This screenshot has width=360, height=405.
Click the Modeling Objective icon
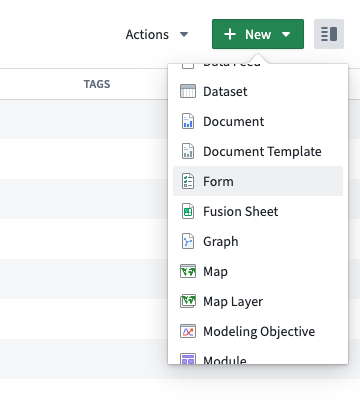[188, 331]
